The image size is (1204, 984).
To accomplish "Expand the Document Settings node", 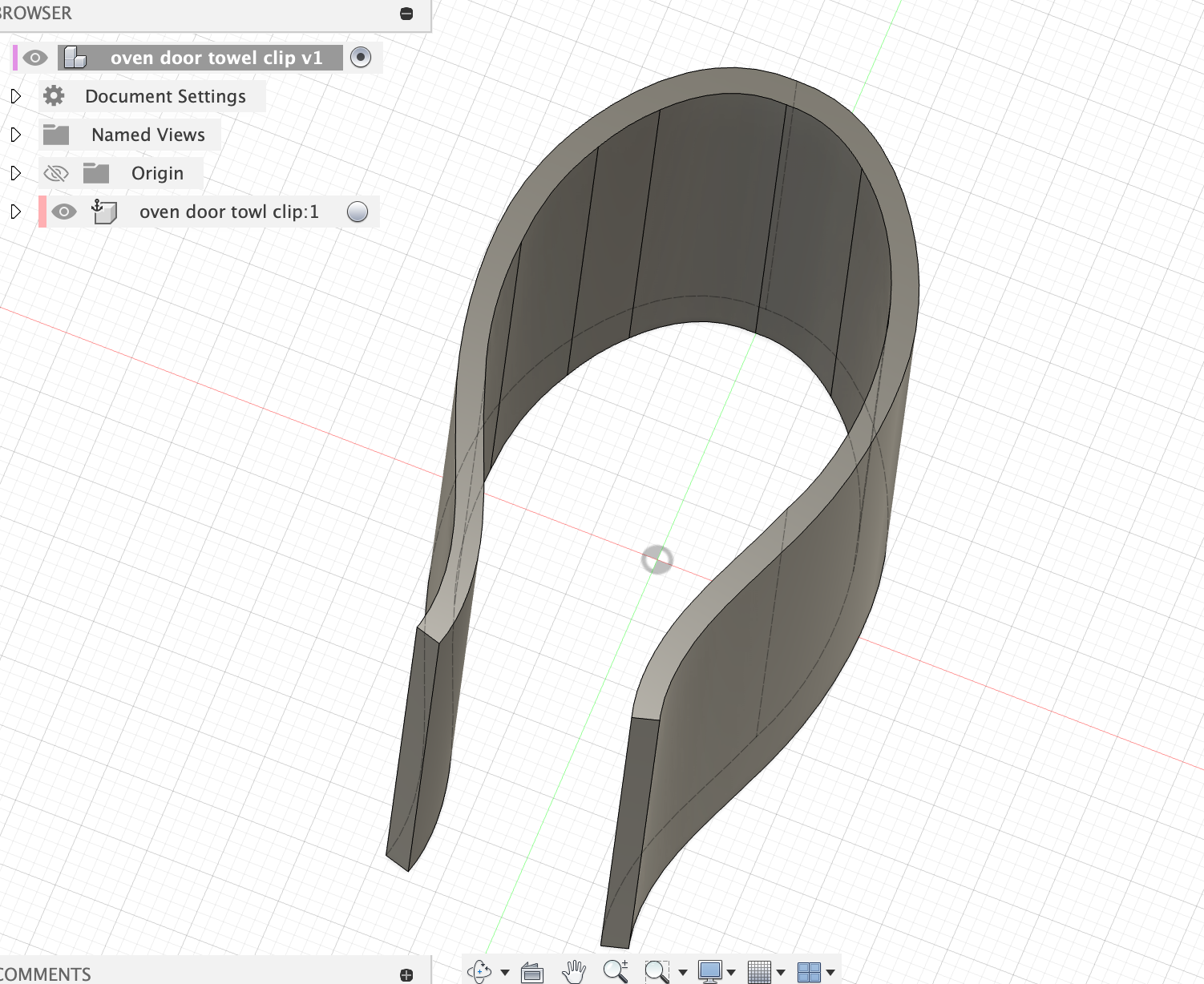I will tap(15, 96).
